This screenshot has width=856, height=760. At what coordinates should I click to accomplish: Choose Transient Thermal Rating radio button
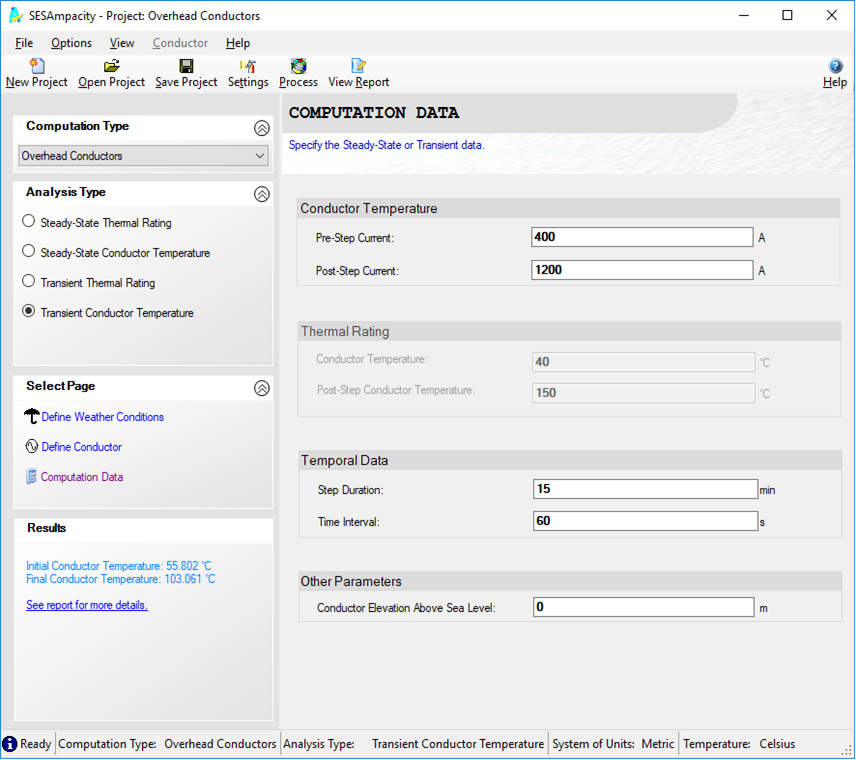(28, 281)
